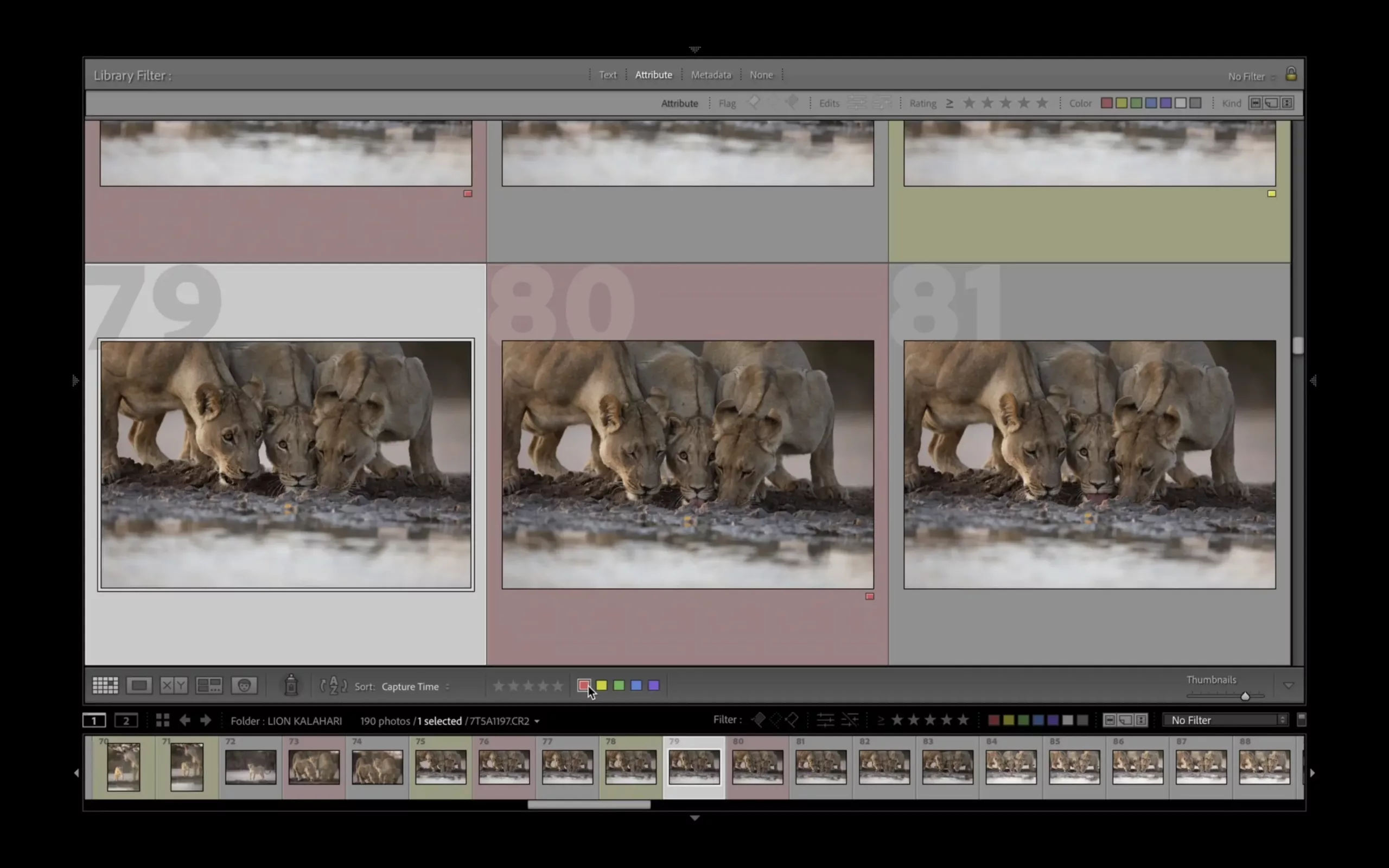The width and height of the screenshot is (1389, 868).
Task: Toggle videos Kind filter
Action: click(1288, 103)
